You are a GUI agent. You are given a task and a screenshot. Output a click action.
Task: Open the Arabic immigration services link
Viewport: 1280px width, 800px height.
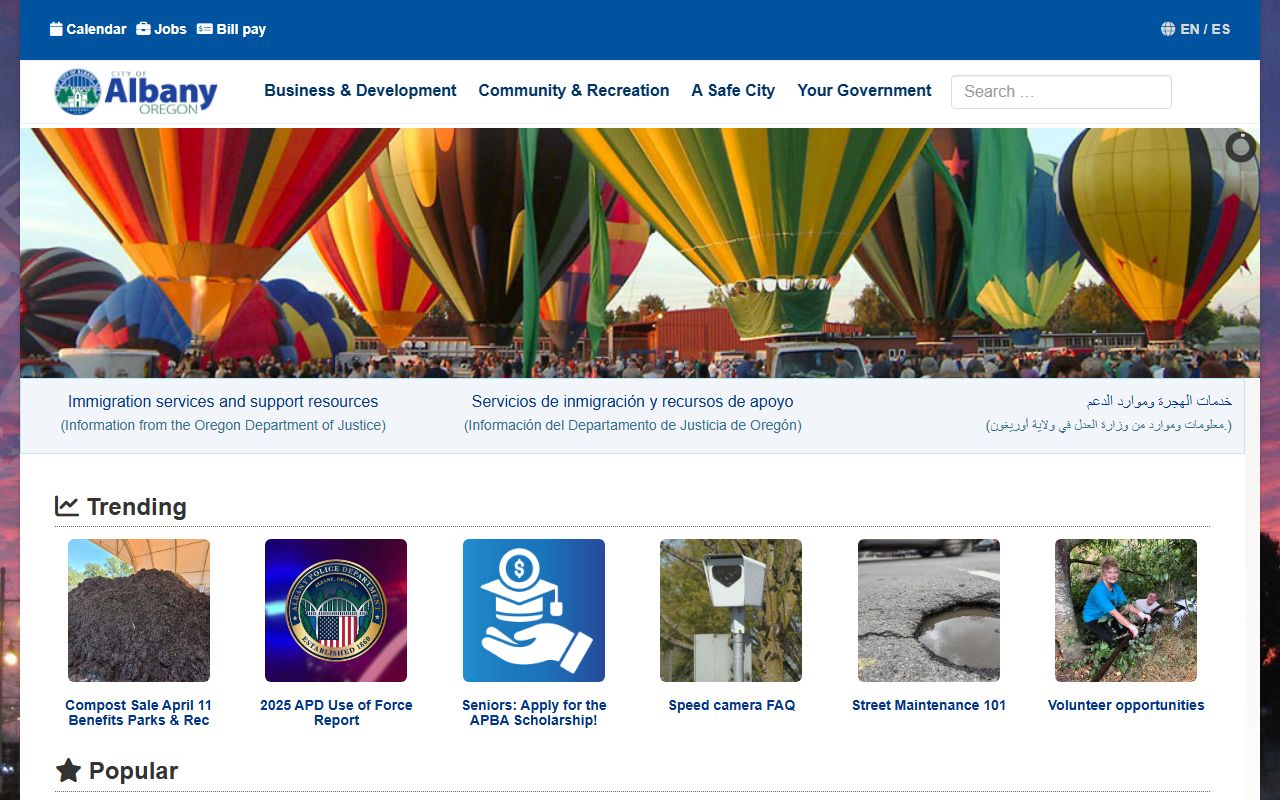[1159, 401]
